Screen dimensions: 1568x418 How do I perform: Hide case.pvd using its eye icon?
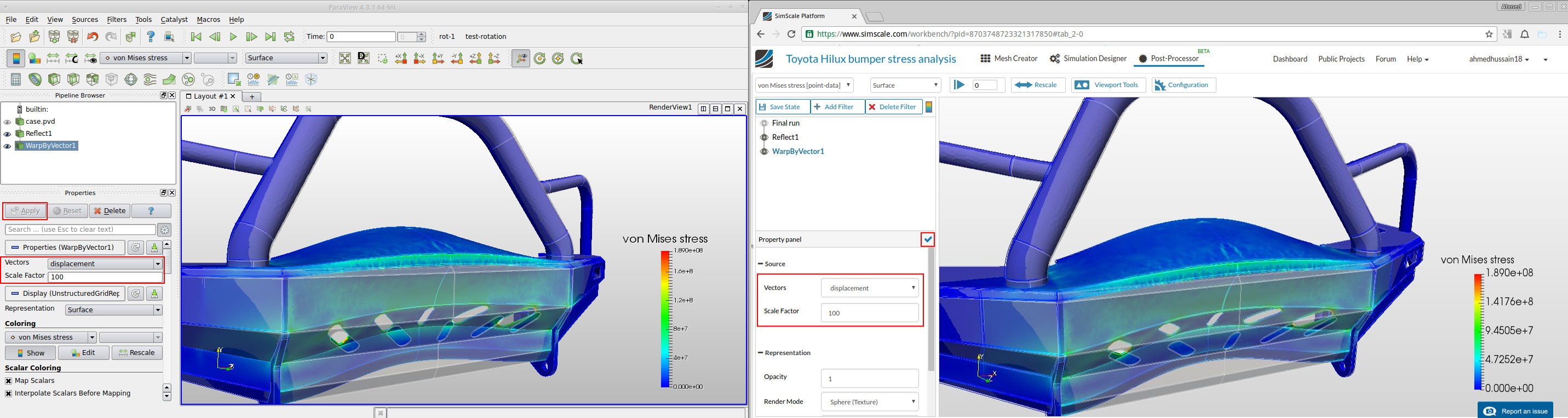point(7,122)
